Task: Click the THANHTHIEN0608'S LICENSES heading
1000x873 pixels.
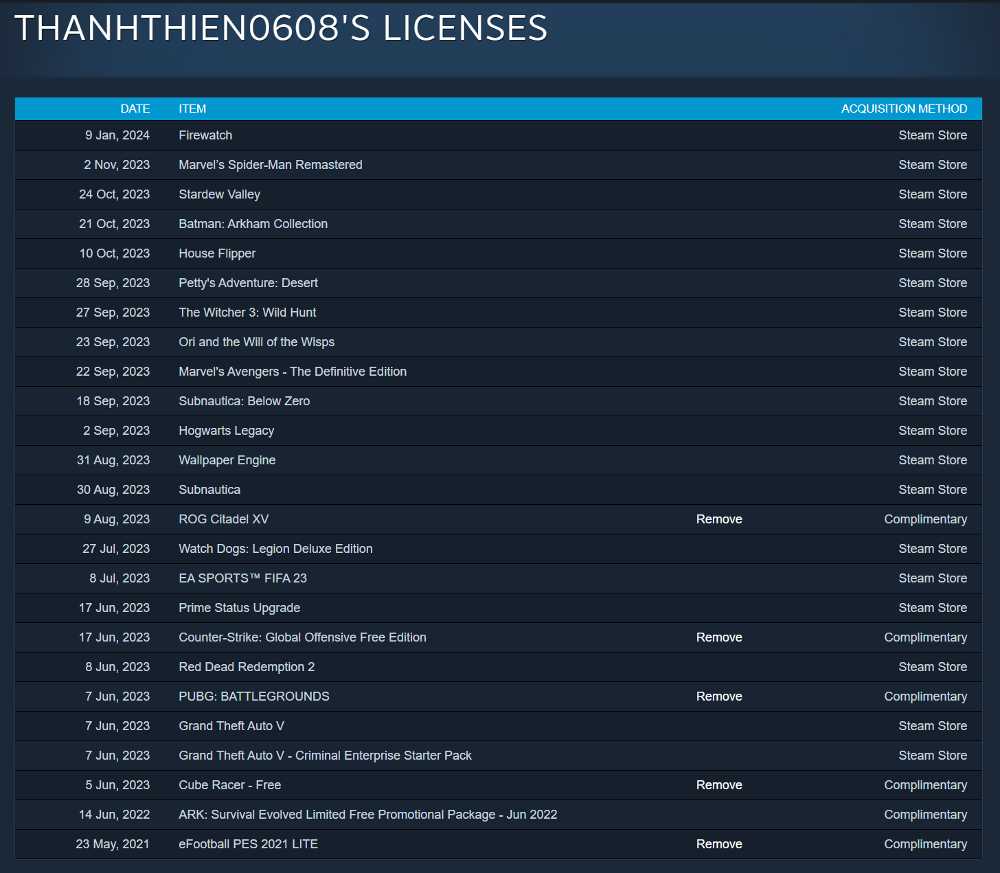Action: [x=281, y=28]
